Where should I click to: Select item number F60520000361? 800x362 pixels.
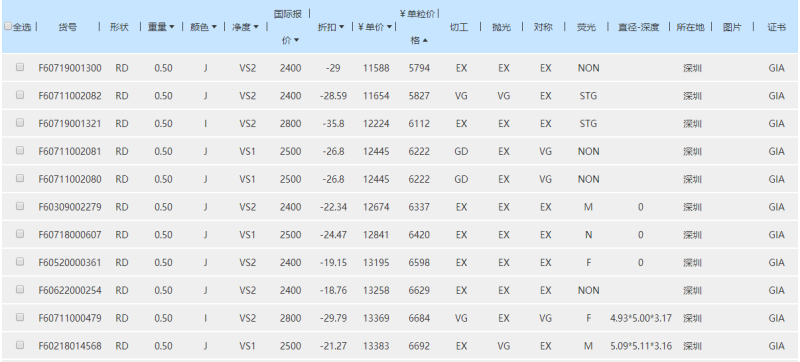[x=70, y=263]
